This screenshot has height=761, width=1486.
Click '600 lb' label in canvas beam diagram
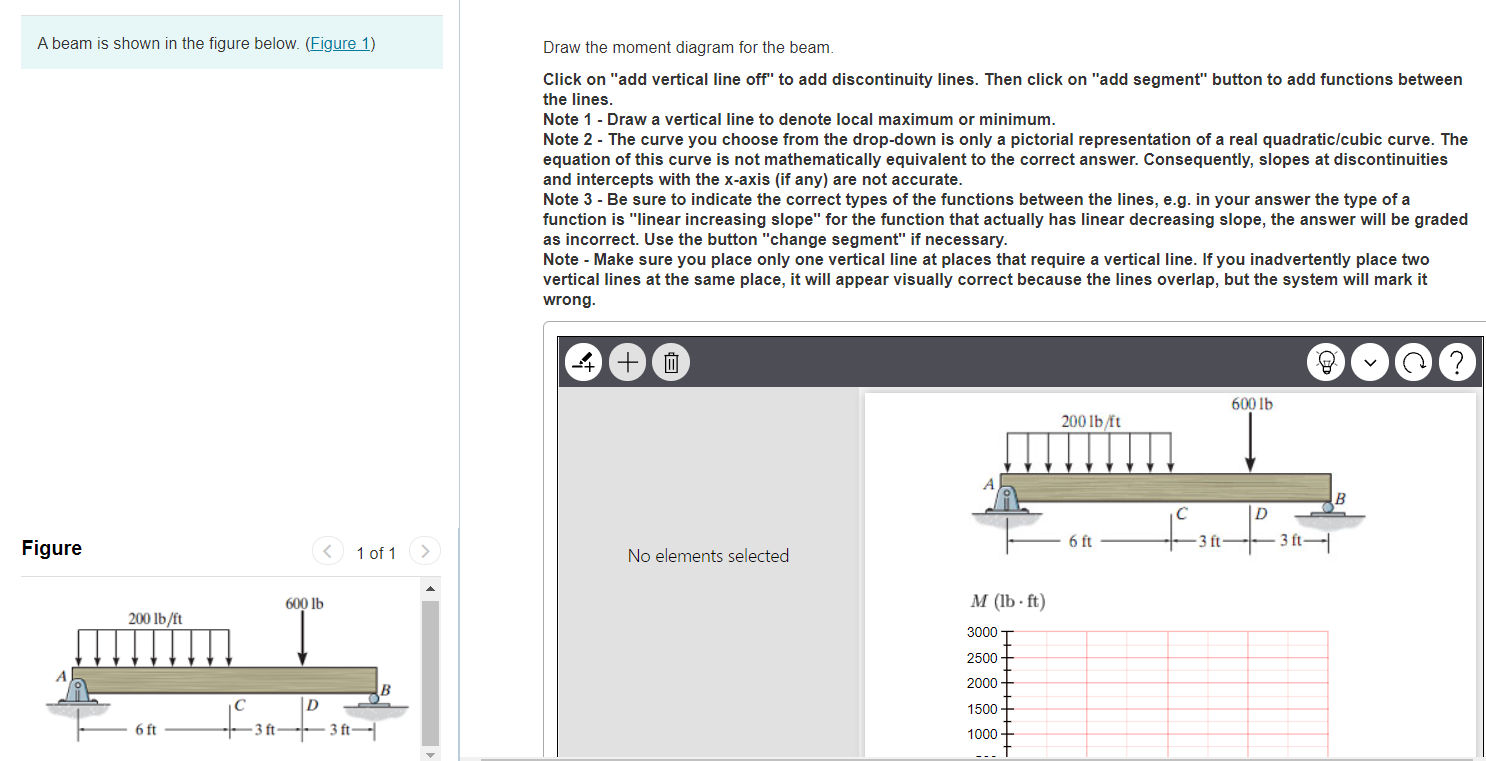coord(1251,404)
